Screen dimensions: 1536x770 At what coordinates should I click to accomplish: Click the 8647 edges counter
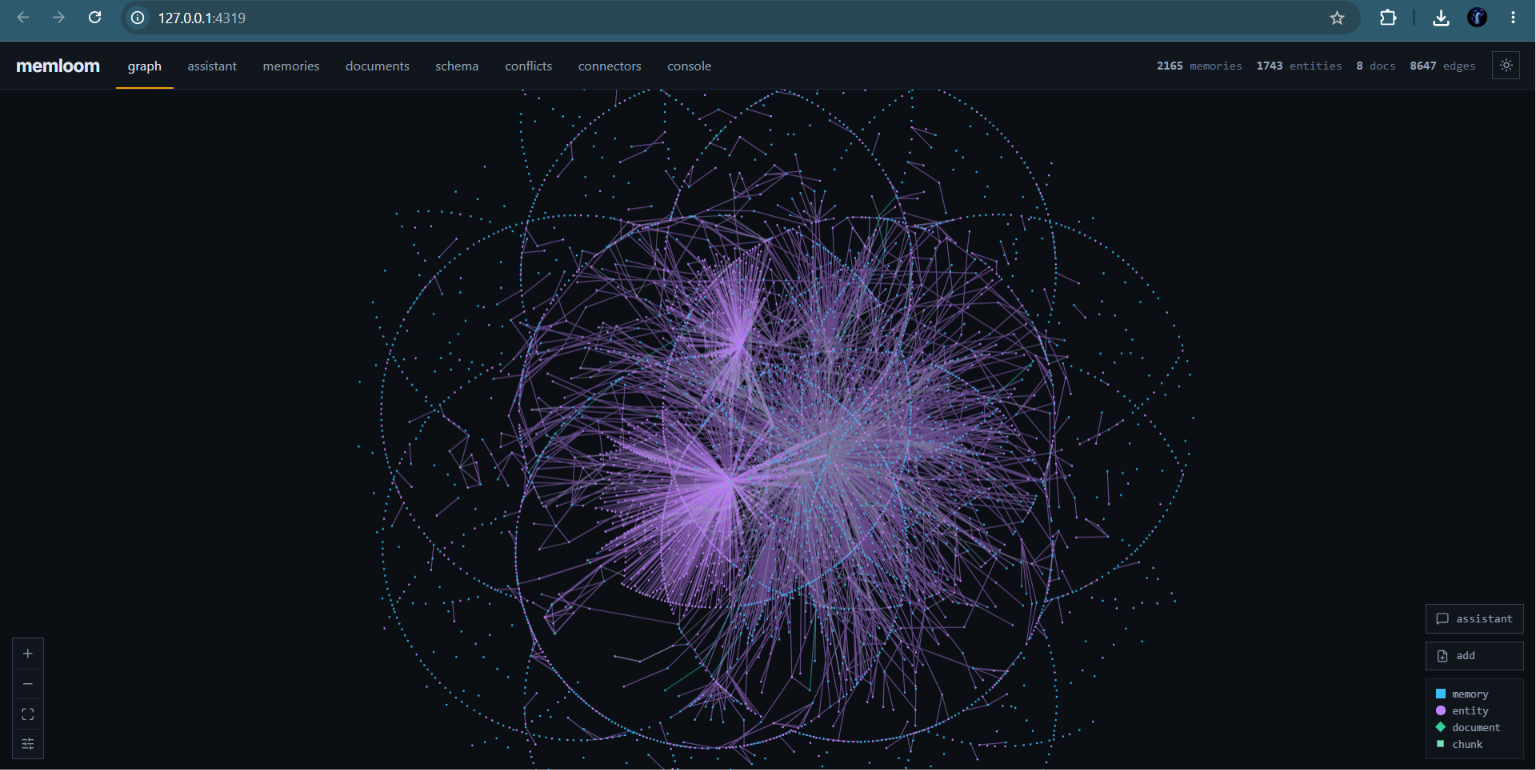pyautogui.click(x=1442, y=66)
